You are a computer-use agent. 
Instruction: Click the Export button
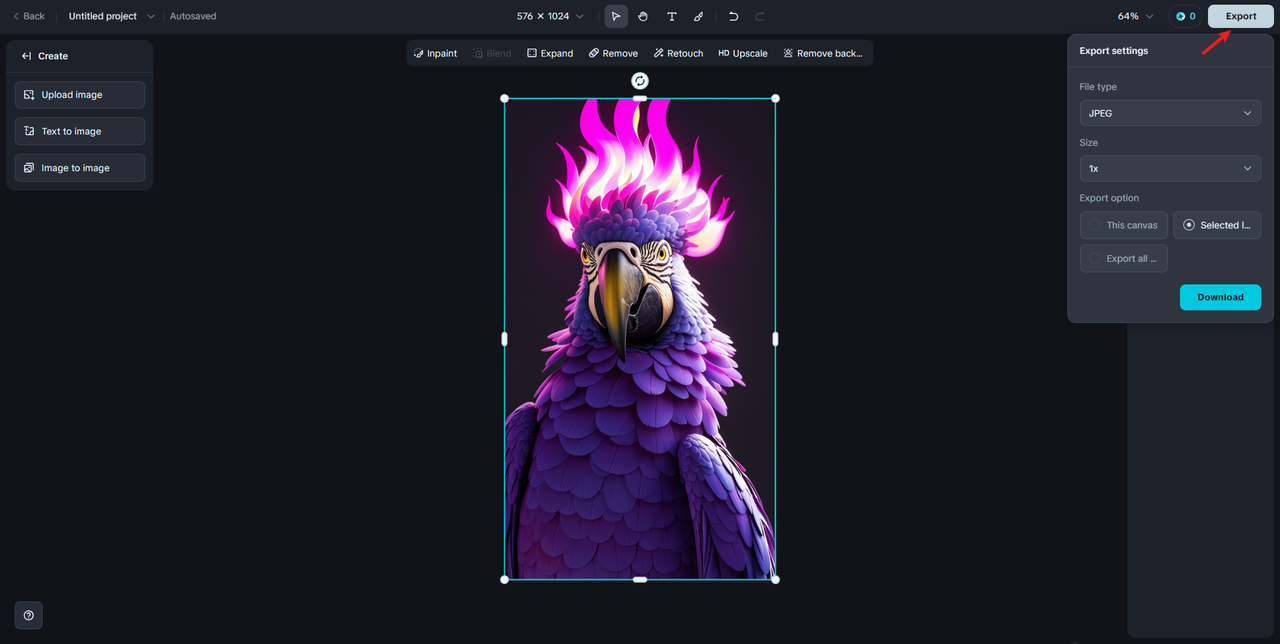[x=1241, y=16]
